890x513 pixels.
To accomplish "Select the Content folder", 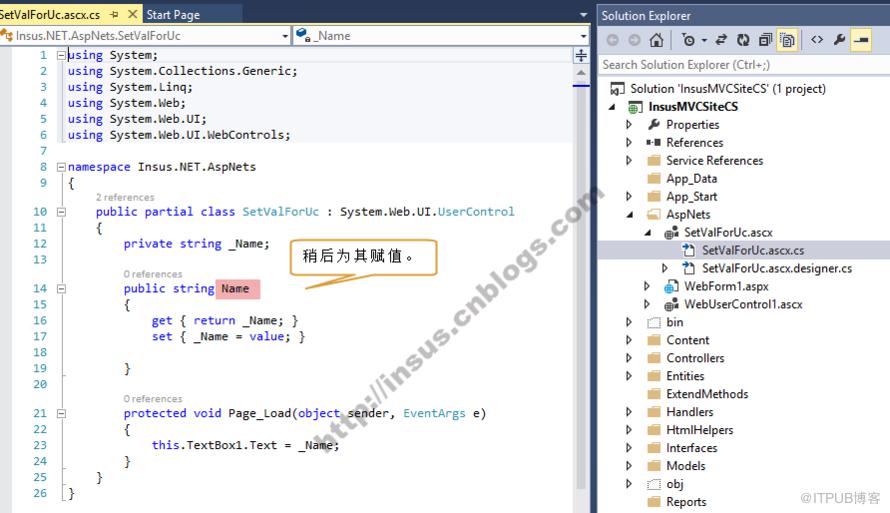I will pyautogui.click(x=687, y=340).
